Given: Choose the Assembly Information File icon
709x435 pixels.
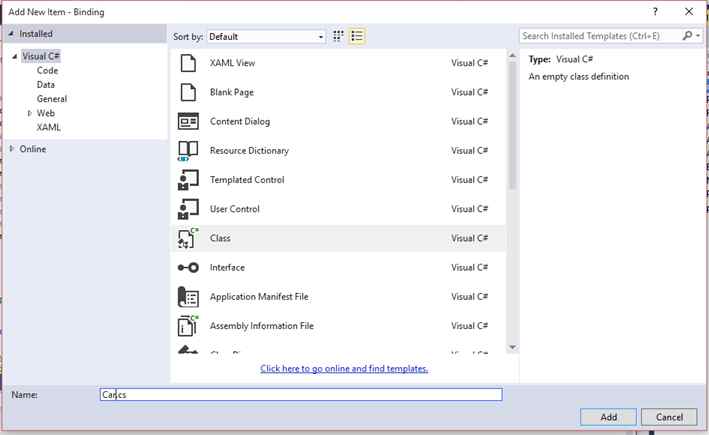Looking at the screenshot, I should pyautogui.click(x=188, y=326).
